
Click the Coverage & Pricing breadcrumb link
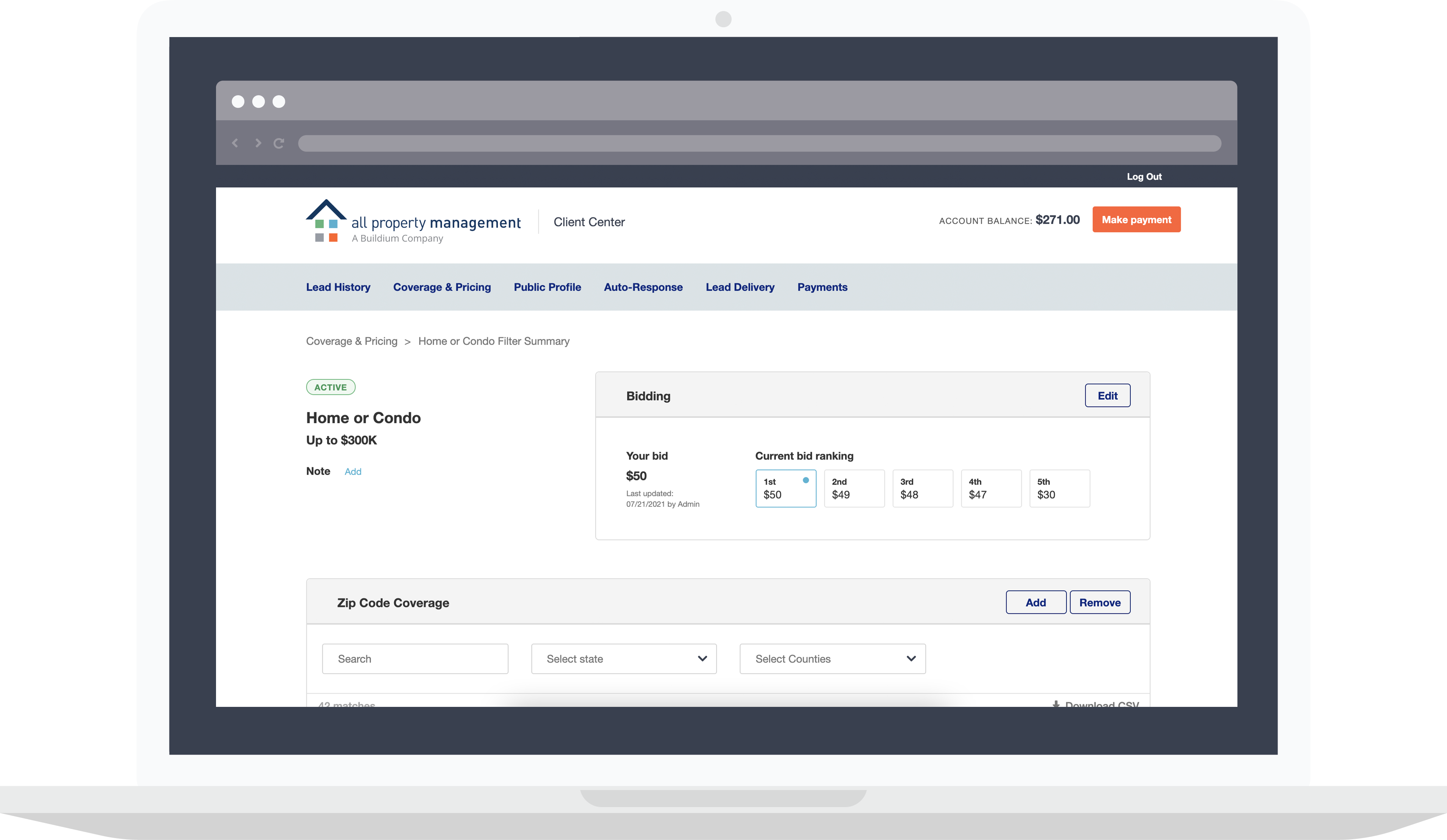351,341
